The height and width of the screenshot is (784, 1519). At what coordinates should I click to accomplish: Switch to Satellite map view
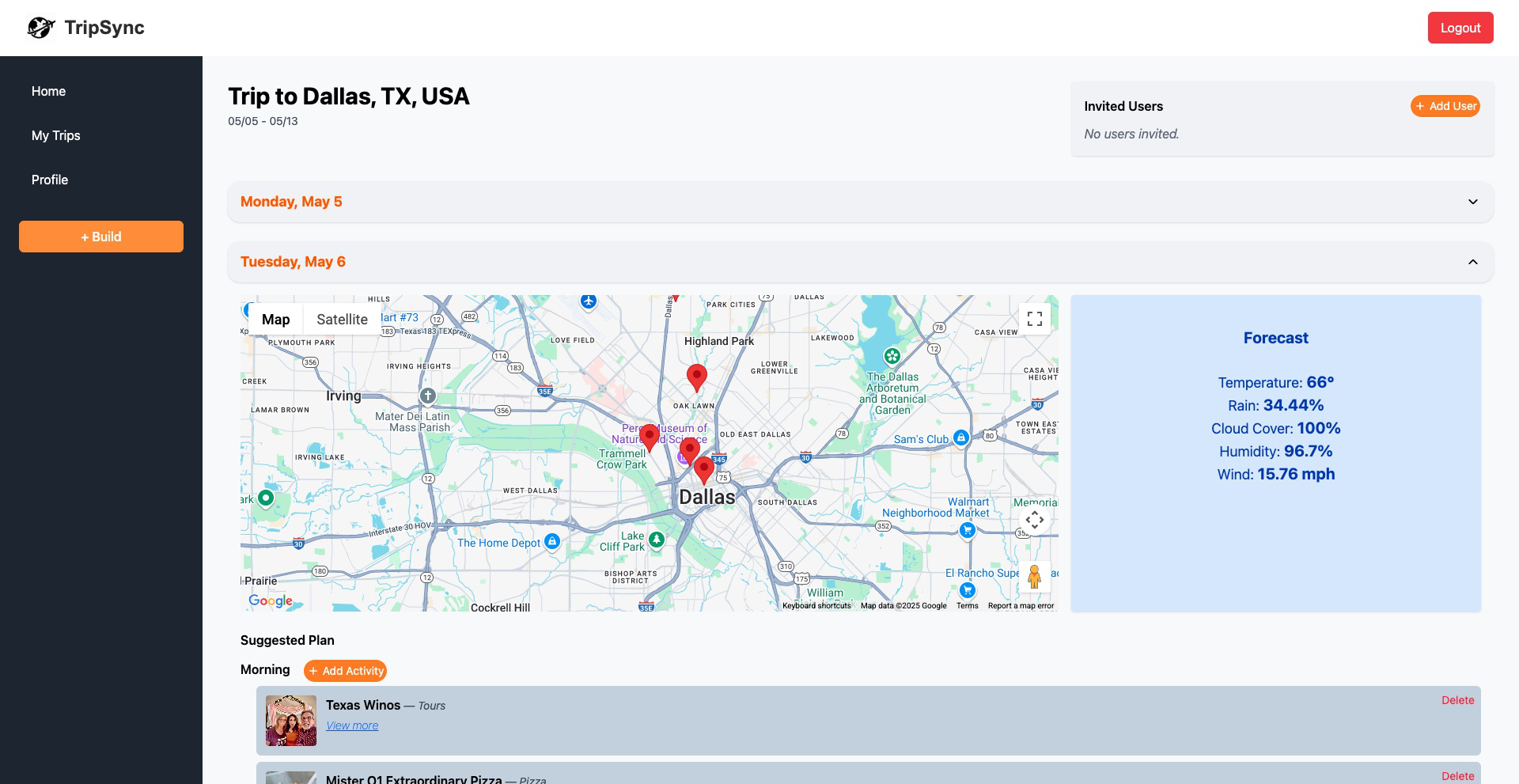pos(342,320)
